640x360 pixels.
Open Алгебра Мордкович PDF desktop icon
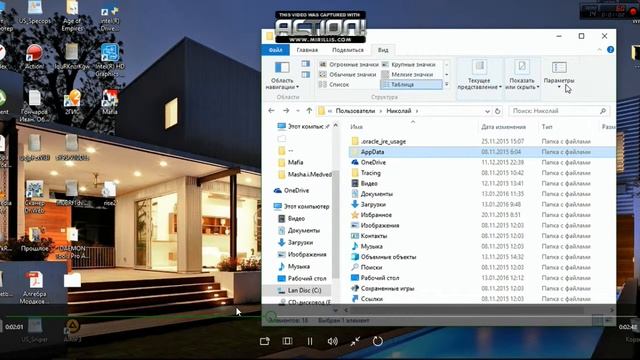[x=34, y=288]
